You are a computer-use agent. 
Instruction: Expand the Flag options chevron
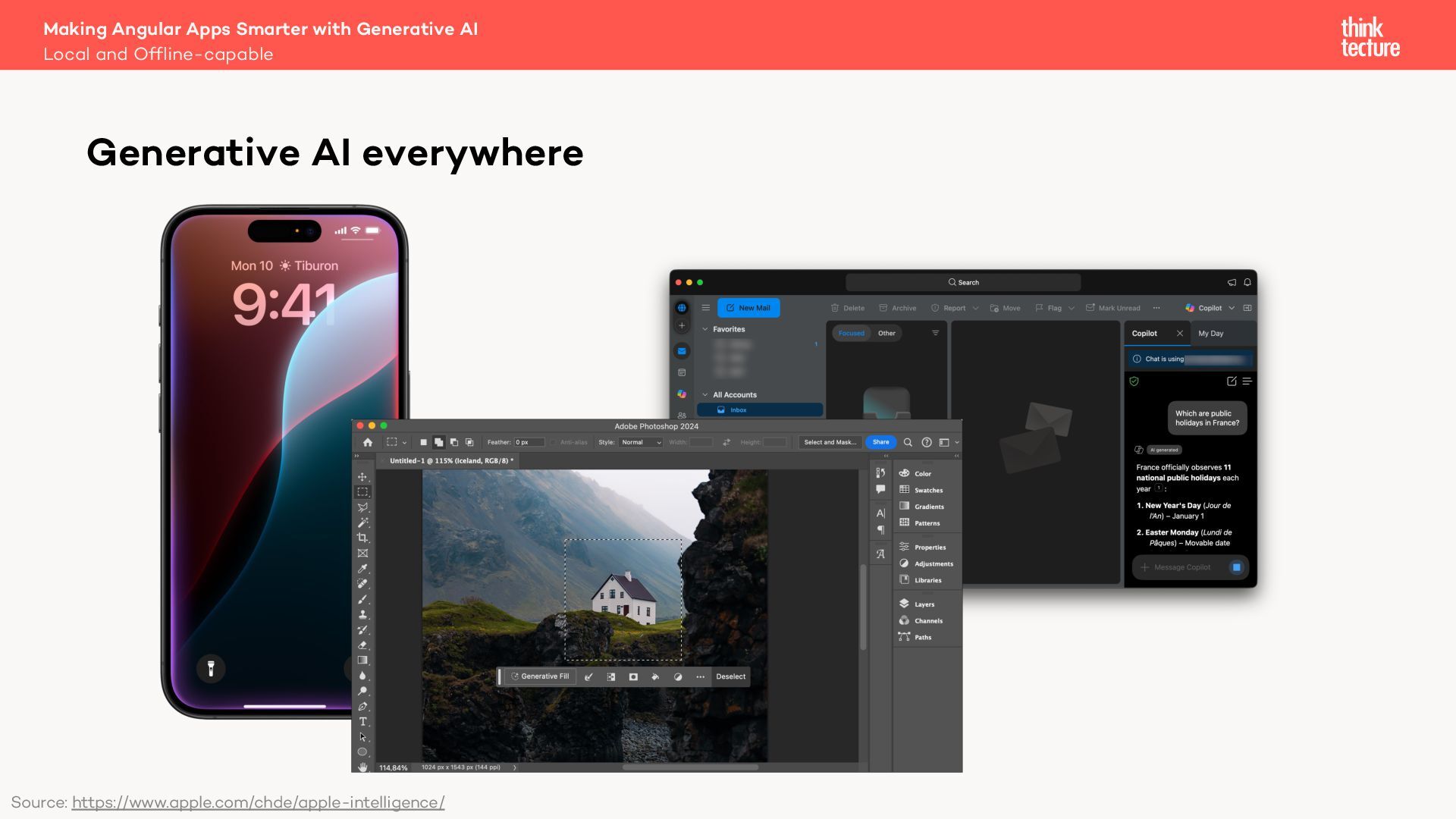(1072, 308)
